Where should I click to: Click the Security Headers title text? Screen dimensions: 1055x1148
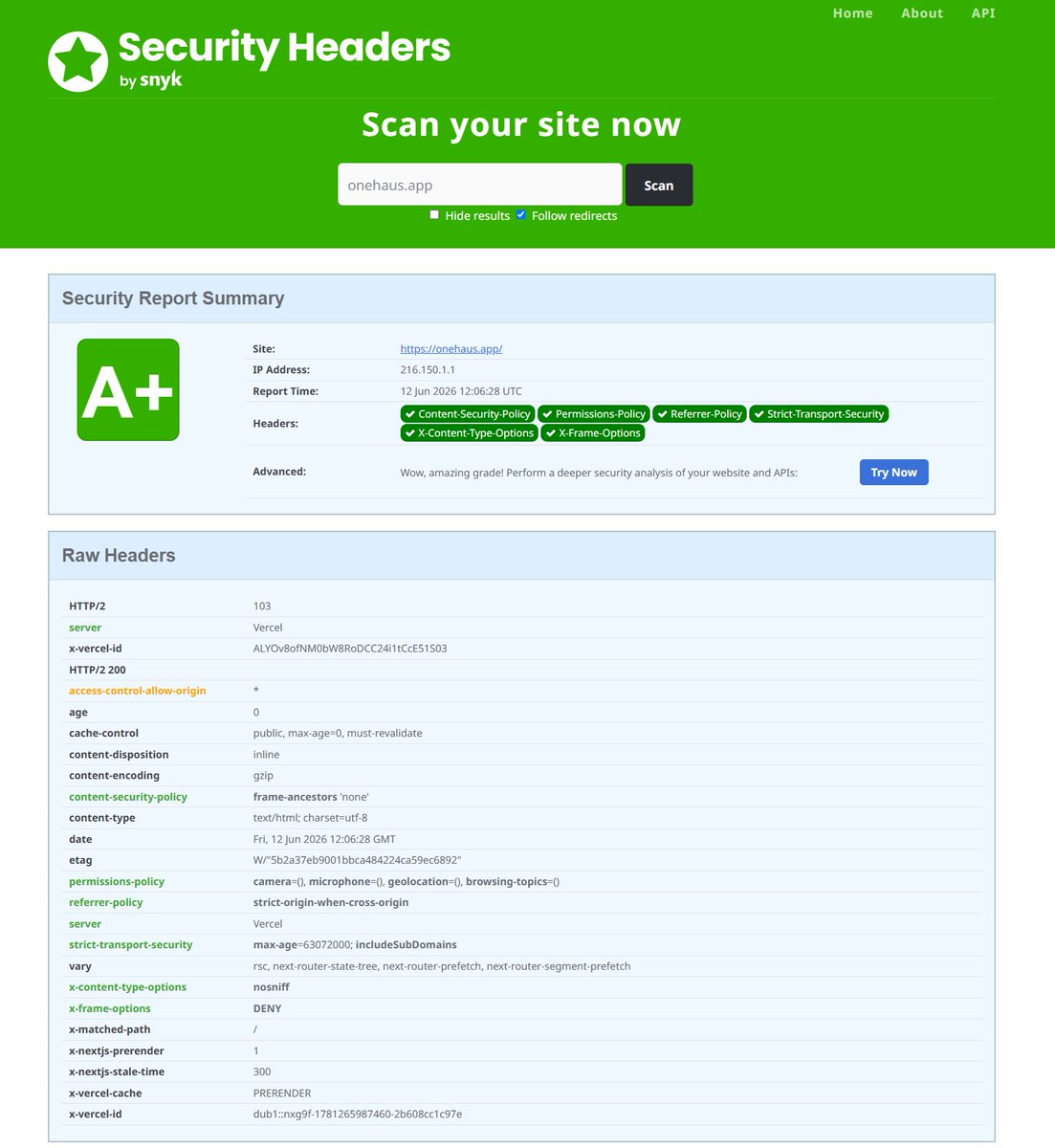(284, 48)
